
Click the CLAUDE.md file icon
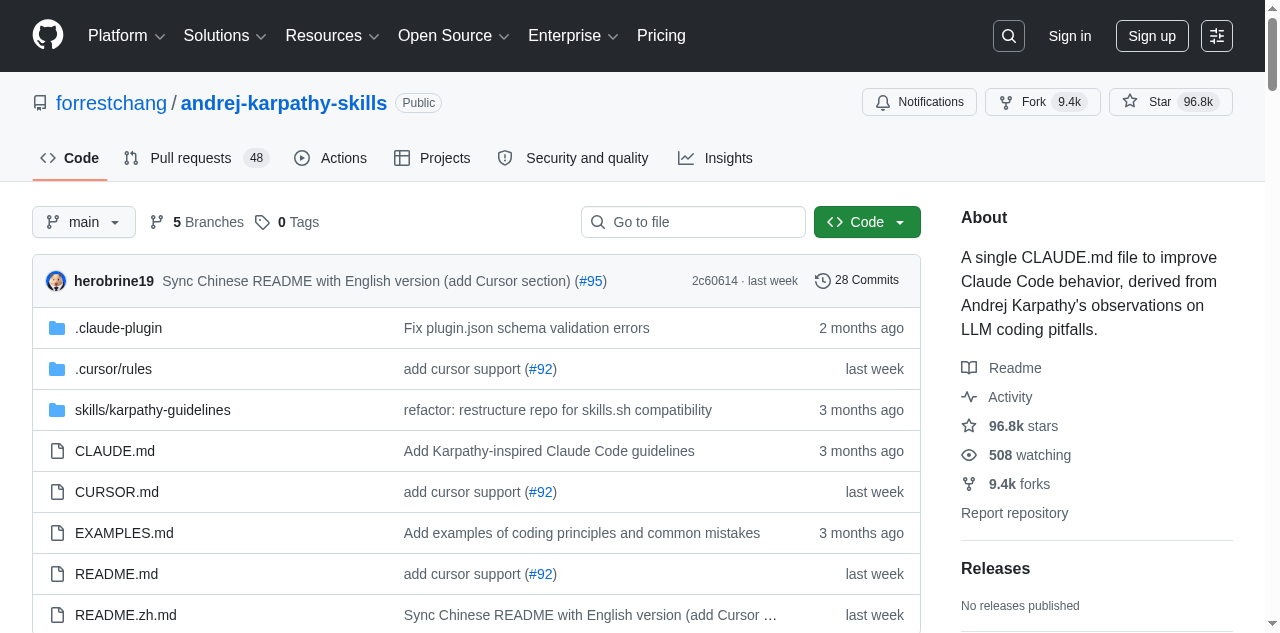57,450
